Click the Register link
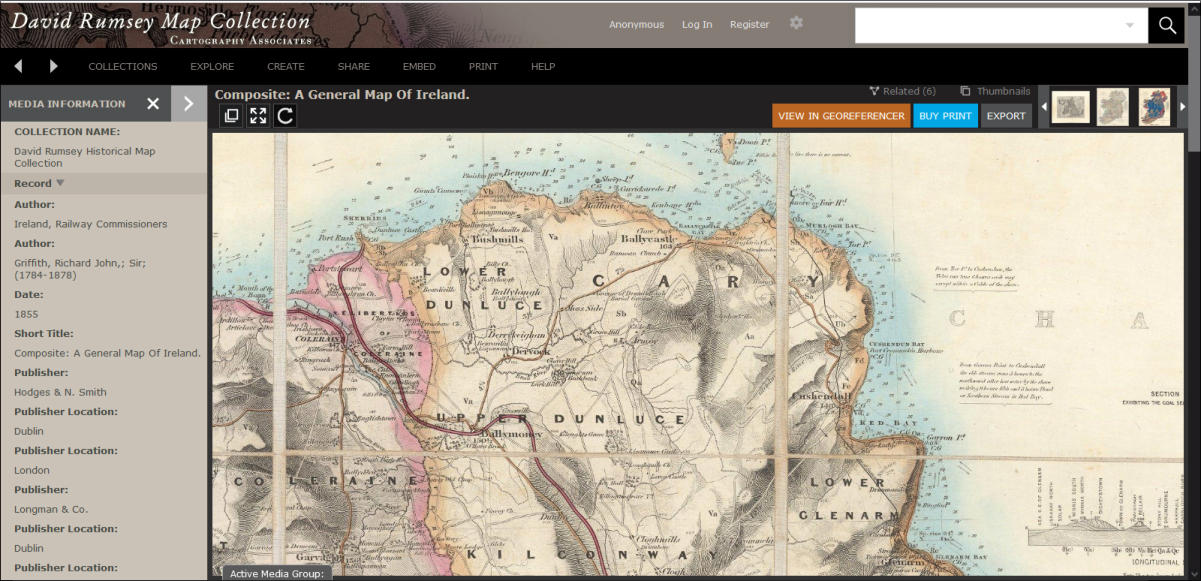 pos(749,25)
